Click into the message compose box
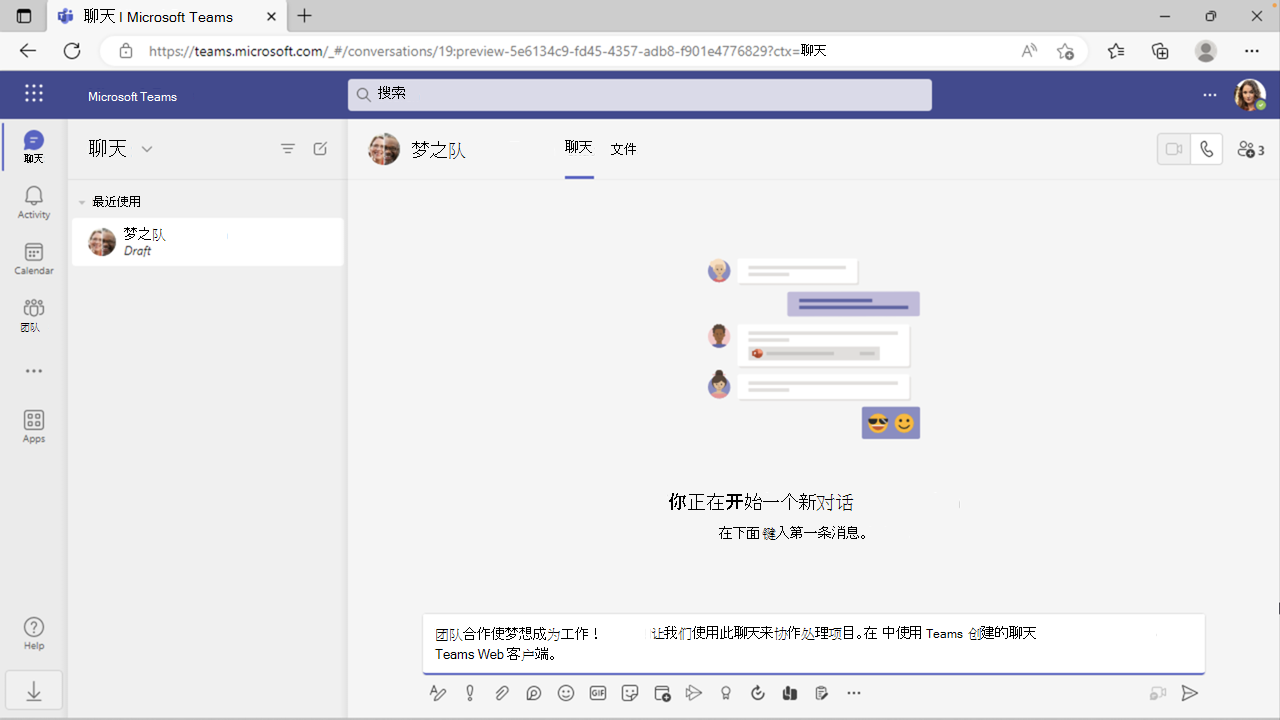This screenshot has width=1280, height=720. pos(814,643)
